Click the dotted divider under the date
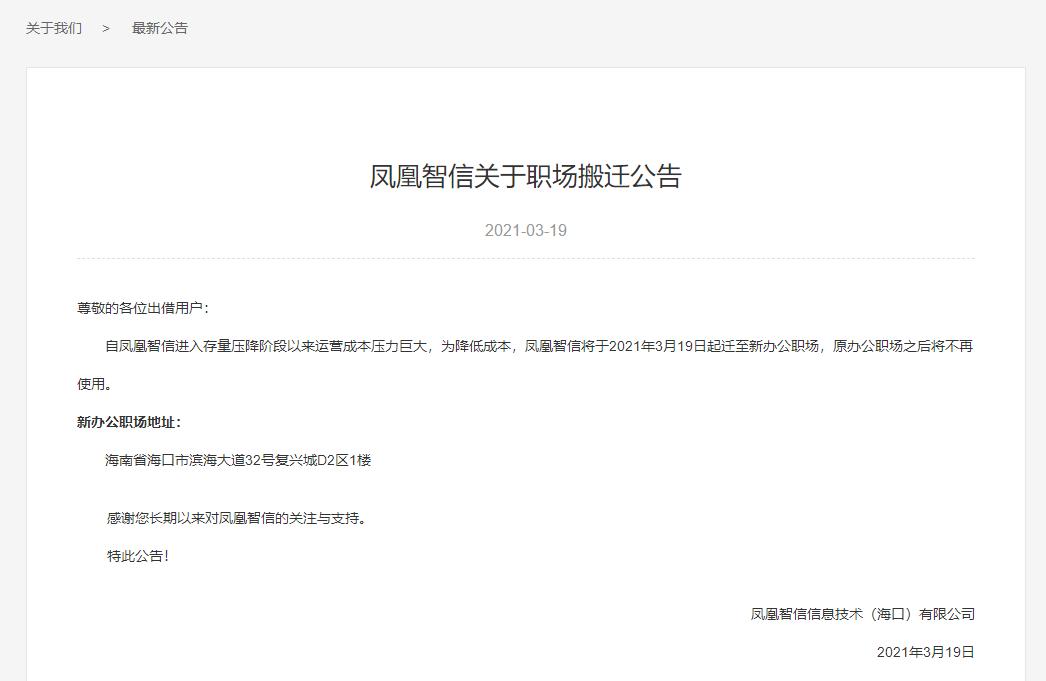The width and height of the screenshot is (1046, 681). [x=524, y=261]
